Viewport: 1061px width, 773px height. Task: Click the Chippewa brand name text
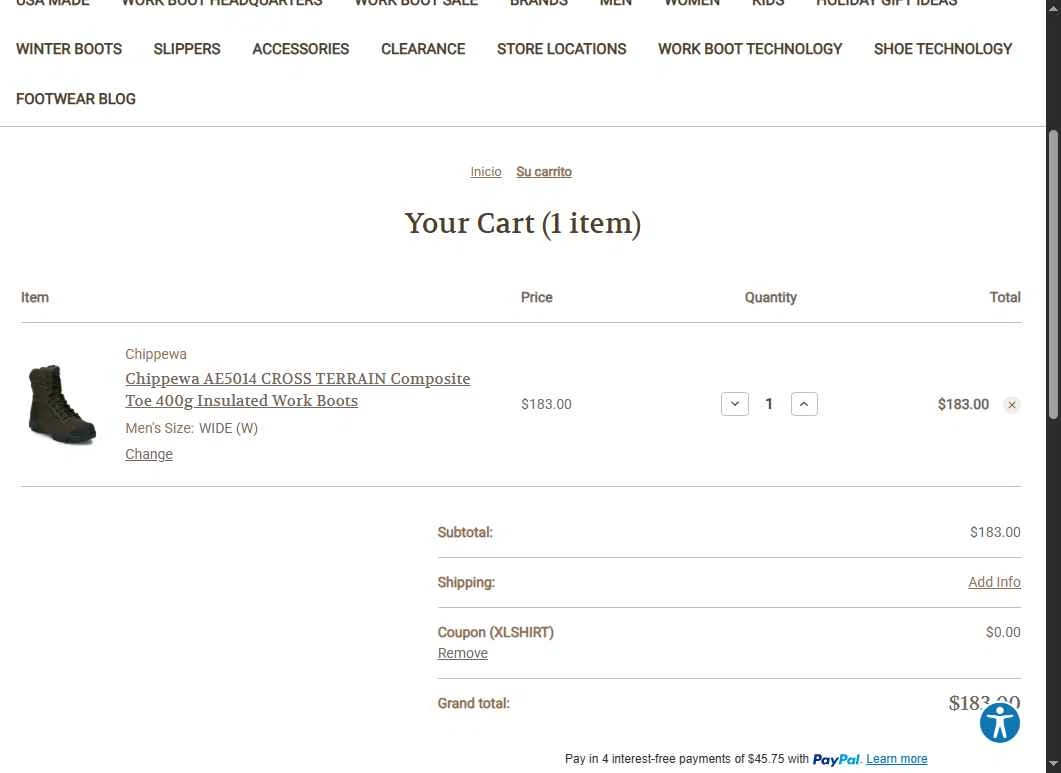(x=156, y=354)
